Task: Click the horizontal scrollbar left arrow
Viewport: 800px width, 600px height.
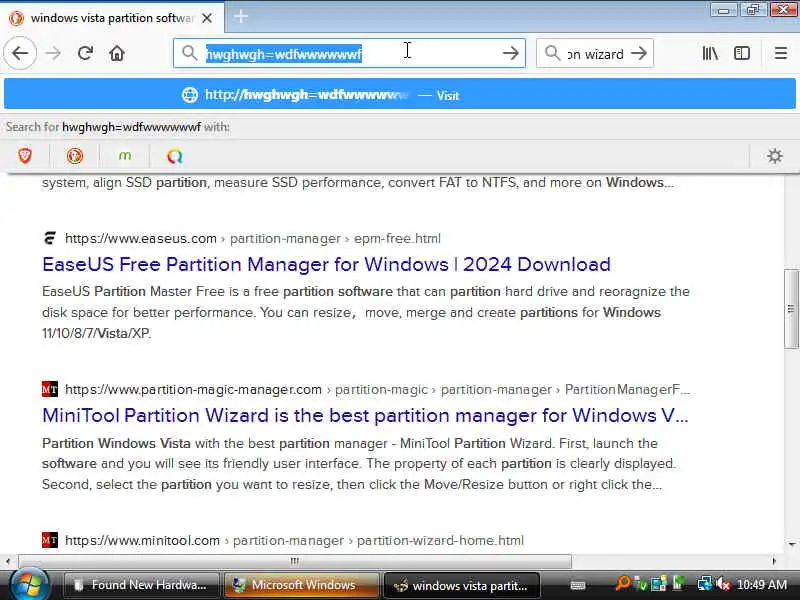Action: (x=8, y=561)
